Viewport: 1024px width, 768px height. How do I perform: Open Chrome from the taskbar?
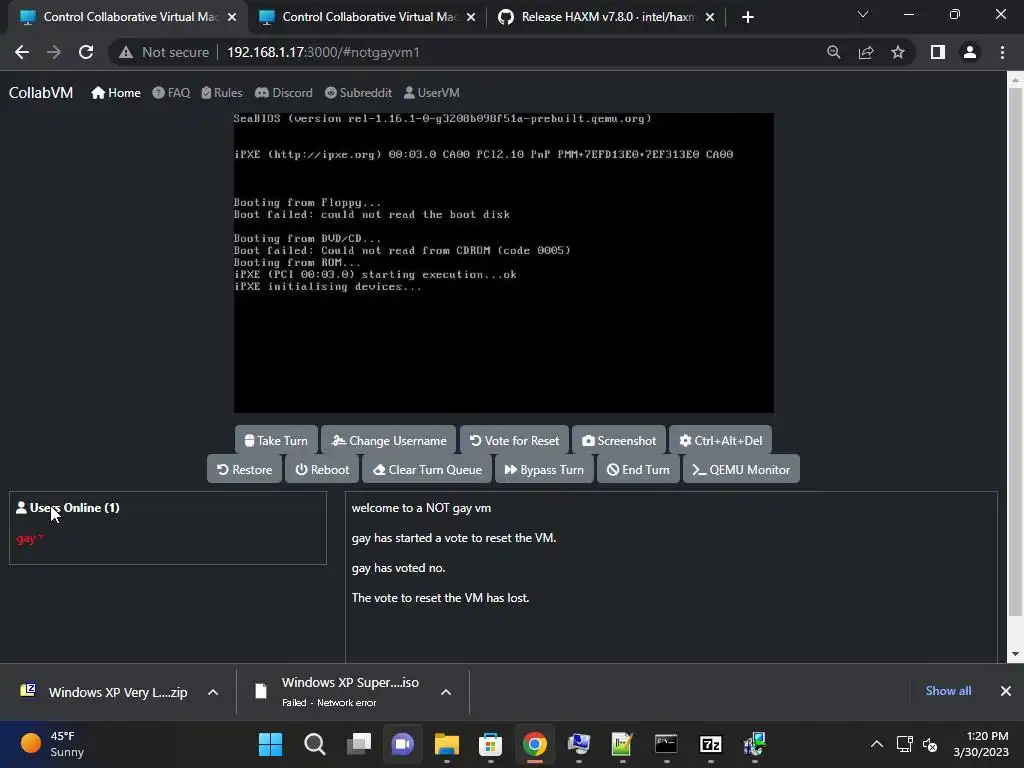[534, 744]
